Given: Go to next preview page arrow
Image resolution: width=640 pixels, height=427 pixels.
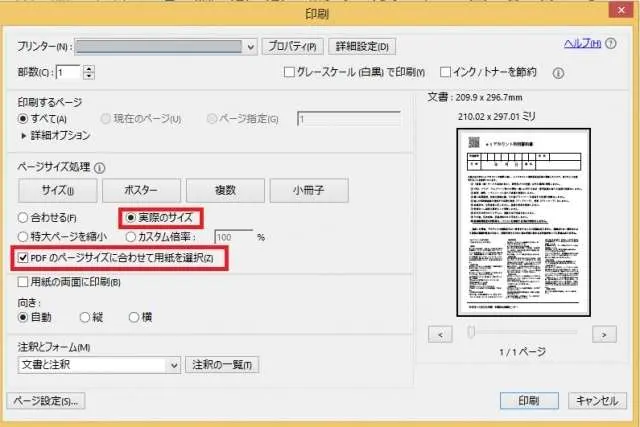Looking at the screenshot, I should click(603, 334).
